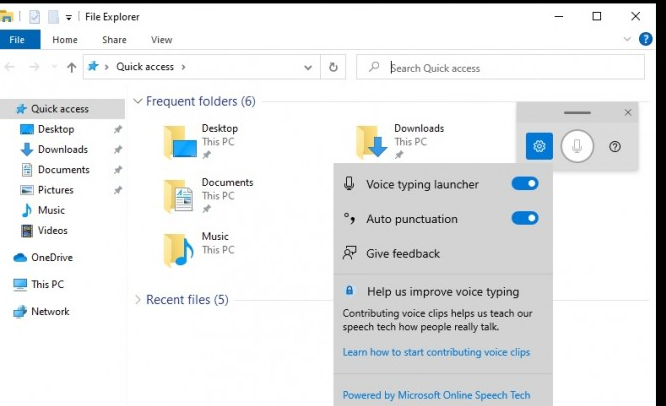This screenshot has width=666, height=406.
Task: Select Downloads in the navigation pane
Action: (x=62, y=149)
